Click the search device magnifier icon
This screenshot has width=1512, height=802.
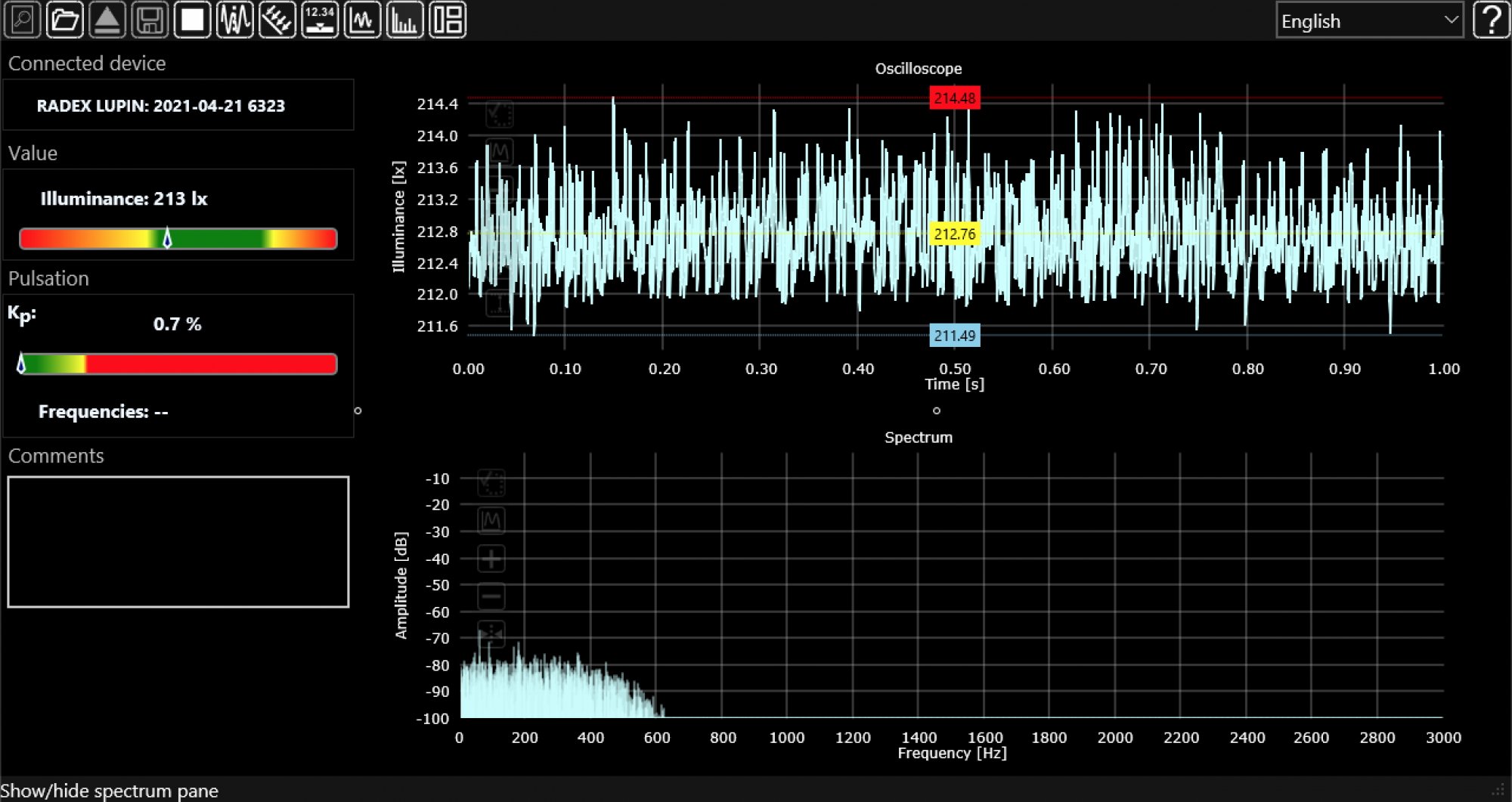[23, 20]
